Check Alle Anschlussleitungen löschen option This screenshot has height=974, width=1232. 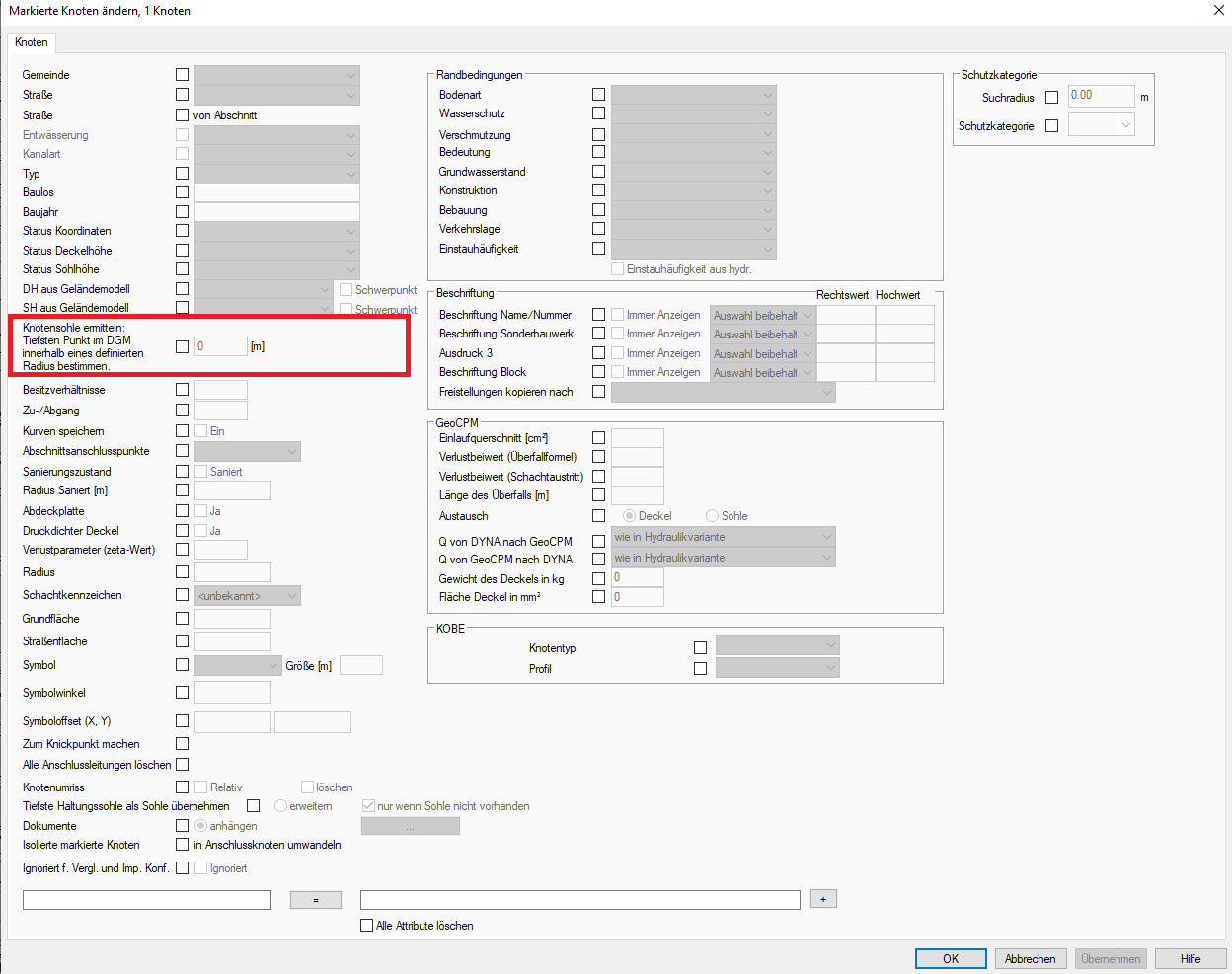pyautogui.click(x=182, y=765)
